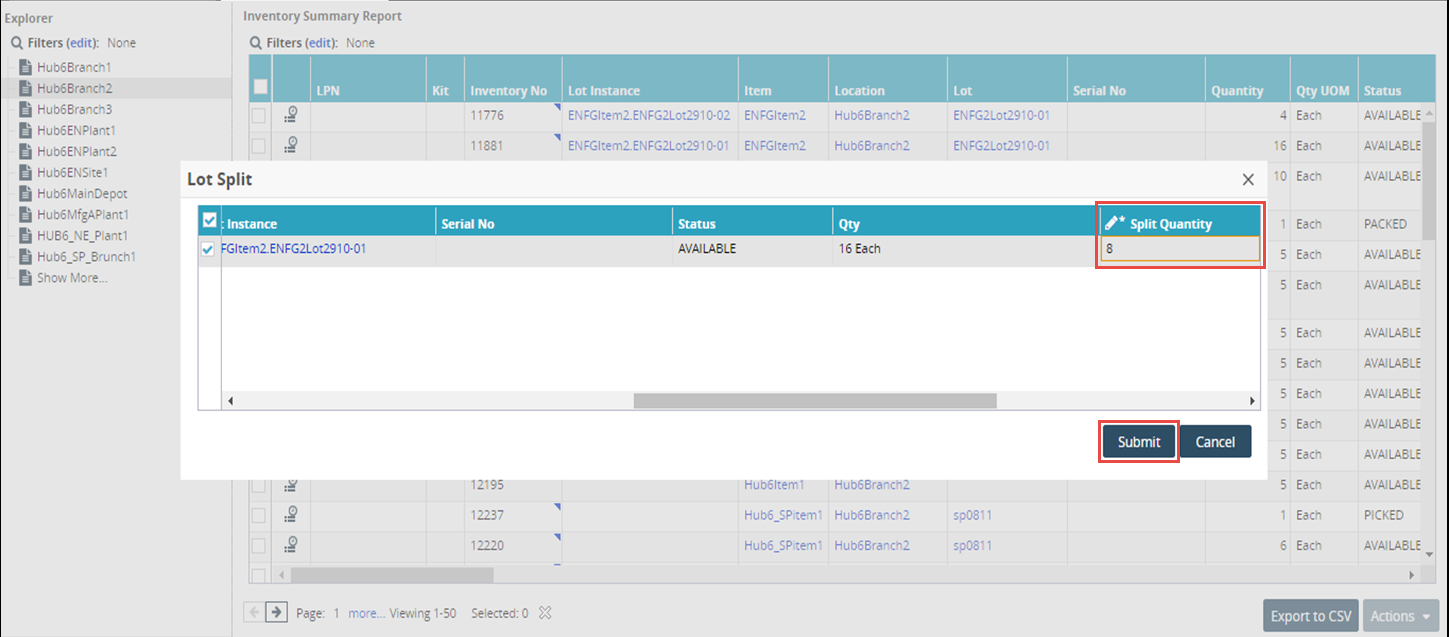Click the 'more...' pagination link
The height and width of the screenshot is (637, 1449).
pos(366,613)
